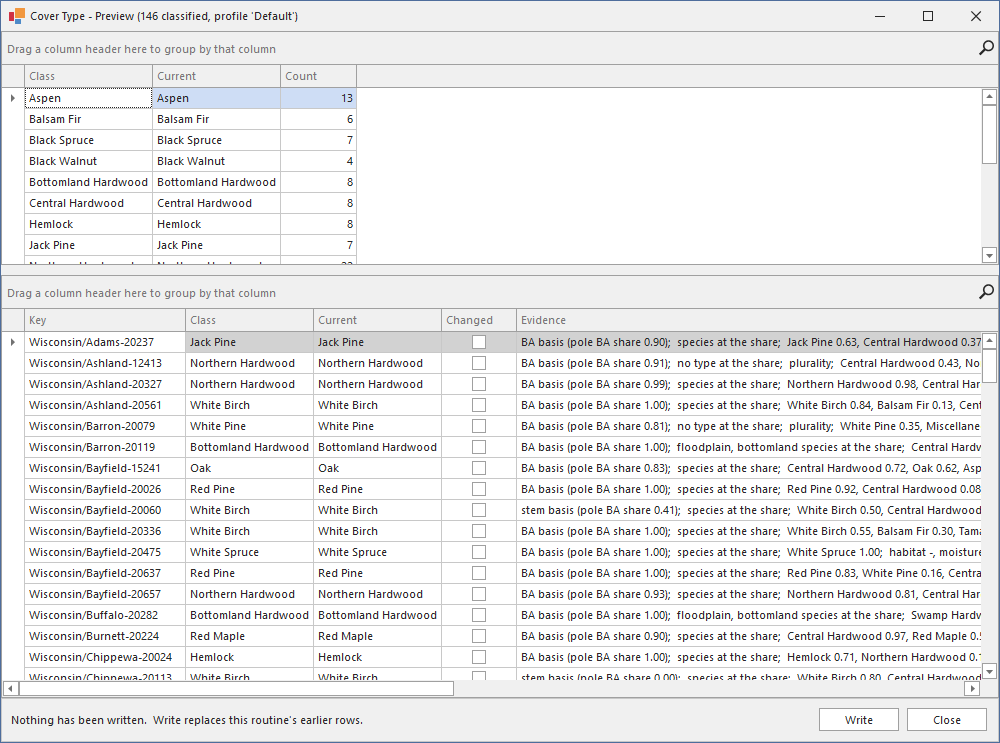This screenshot has width=1000, height=743.
Task: Check Changed box for Wisconsin/Barron-20079
Action: [479, 426]
